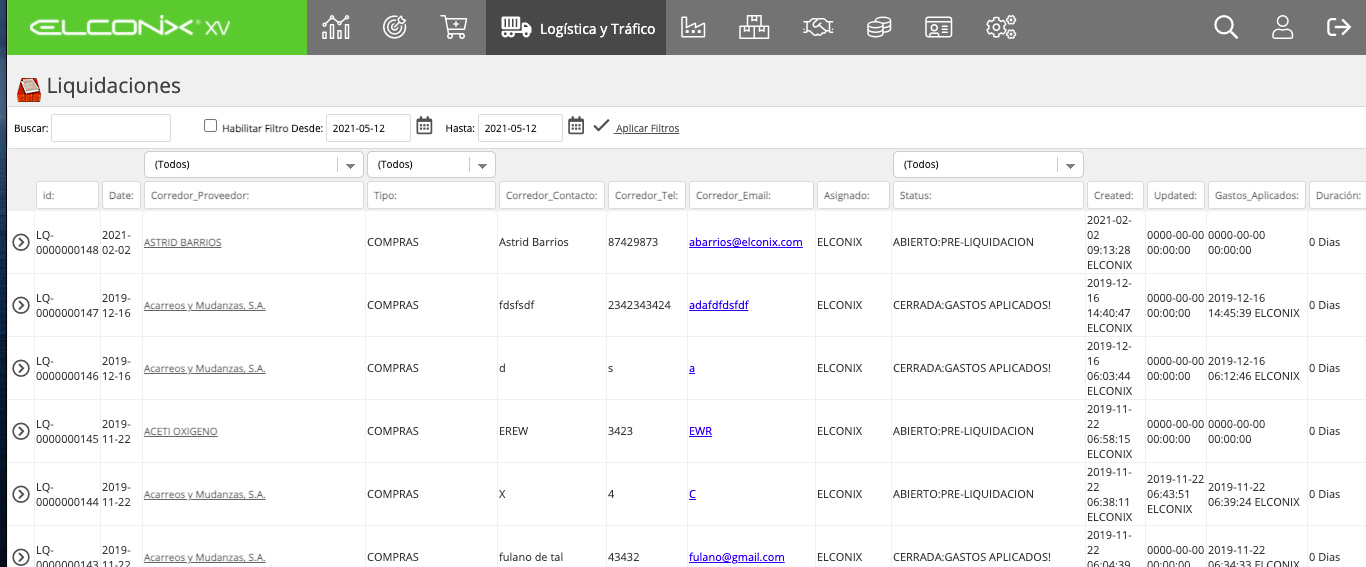This screenshot has width=1366, height=567.
Task: Open calendar picker next to Desde date
Action: [424, 126]
